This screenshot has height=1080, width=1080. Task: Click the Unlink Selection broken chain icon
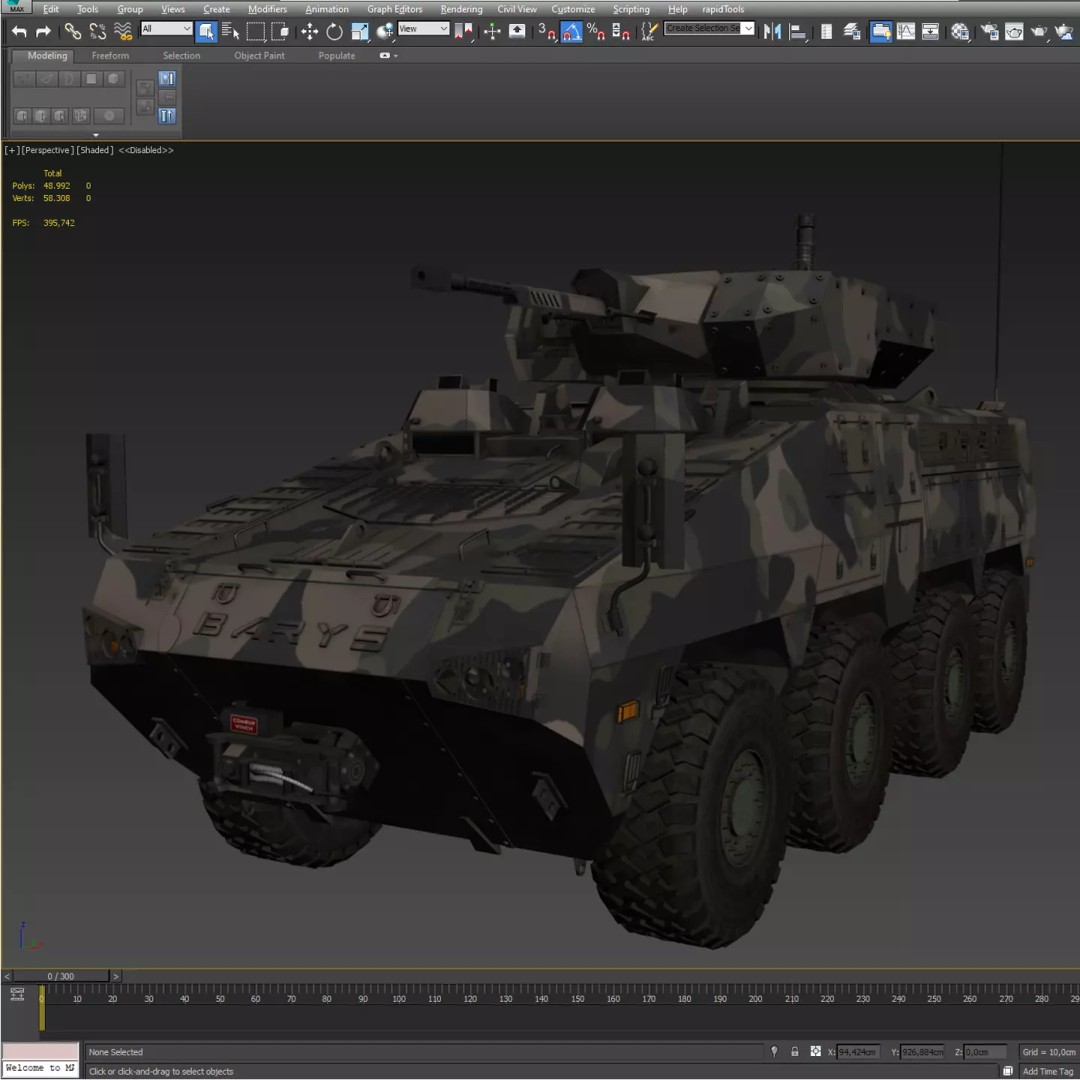click(98, 32)
